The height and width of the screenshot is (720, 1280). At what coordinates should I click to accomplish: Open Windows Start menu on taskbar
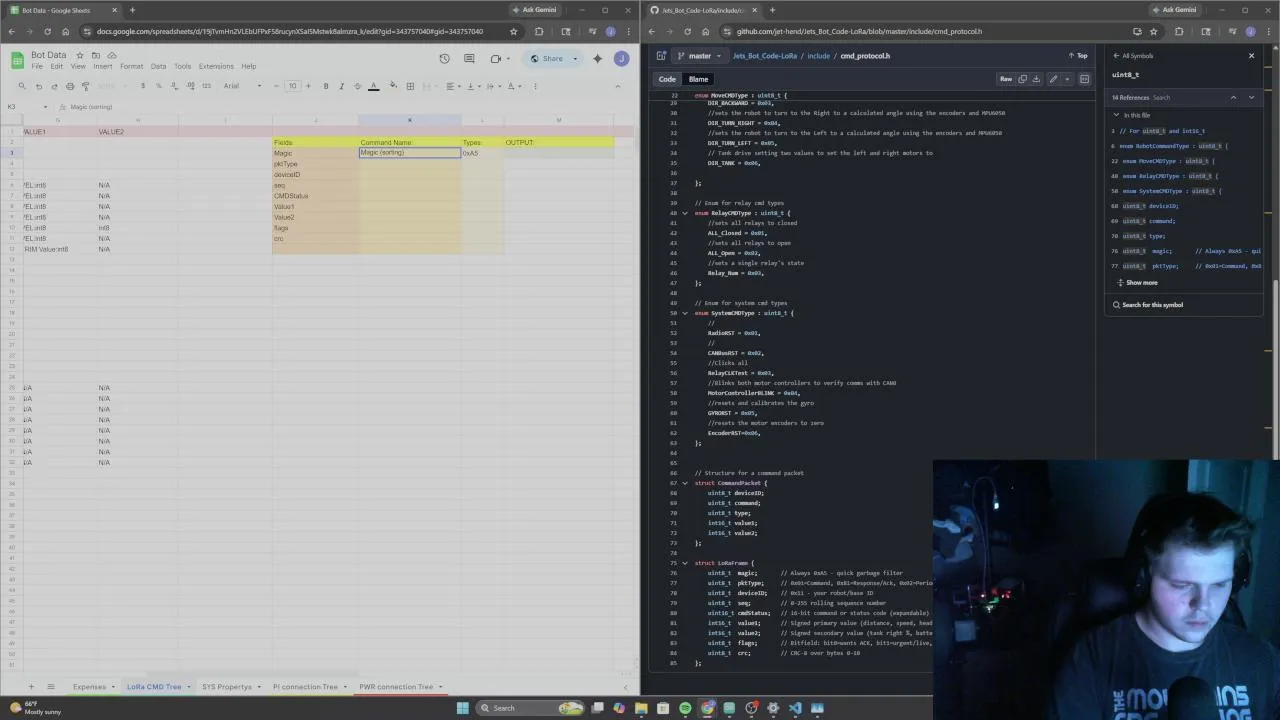tap(462, 708)
